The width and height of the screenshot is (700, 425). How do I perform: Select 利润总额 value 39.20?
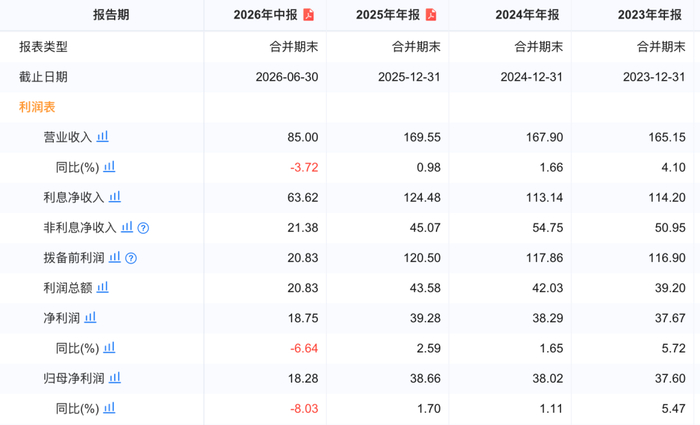click(670, 288)
